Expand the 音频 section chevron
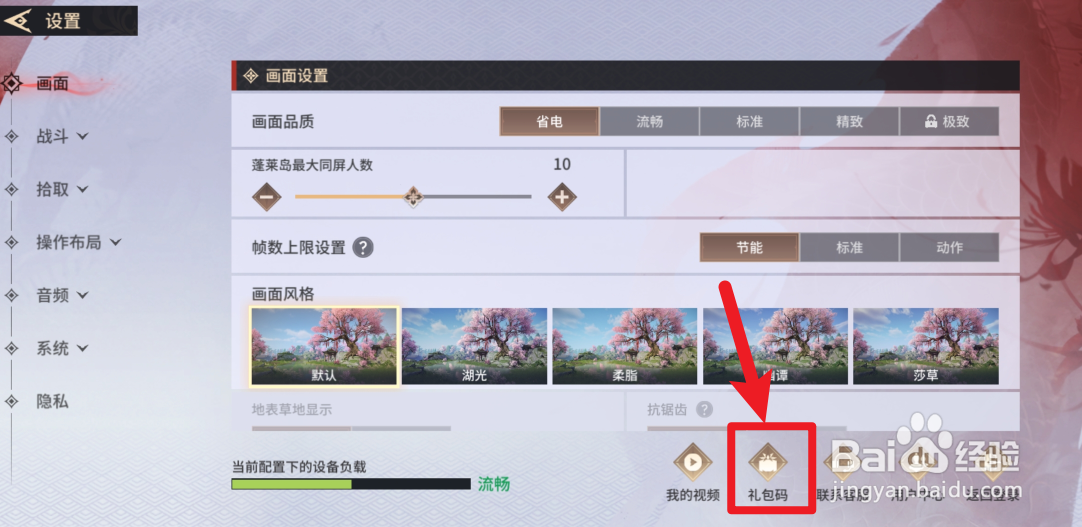The image size is (1082, 527). (83, 295)
